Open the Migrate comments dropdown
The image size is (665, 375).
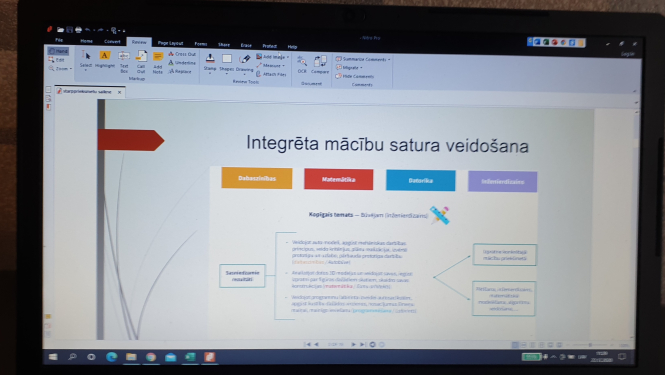[x=349, y=67]
